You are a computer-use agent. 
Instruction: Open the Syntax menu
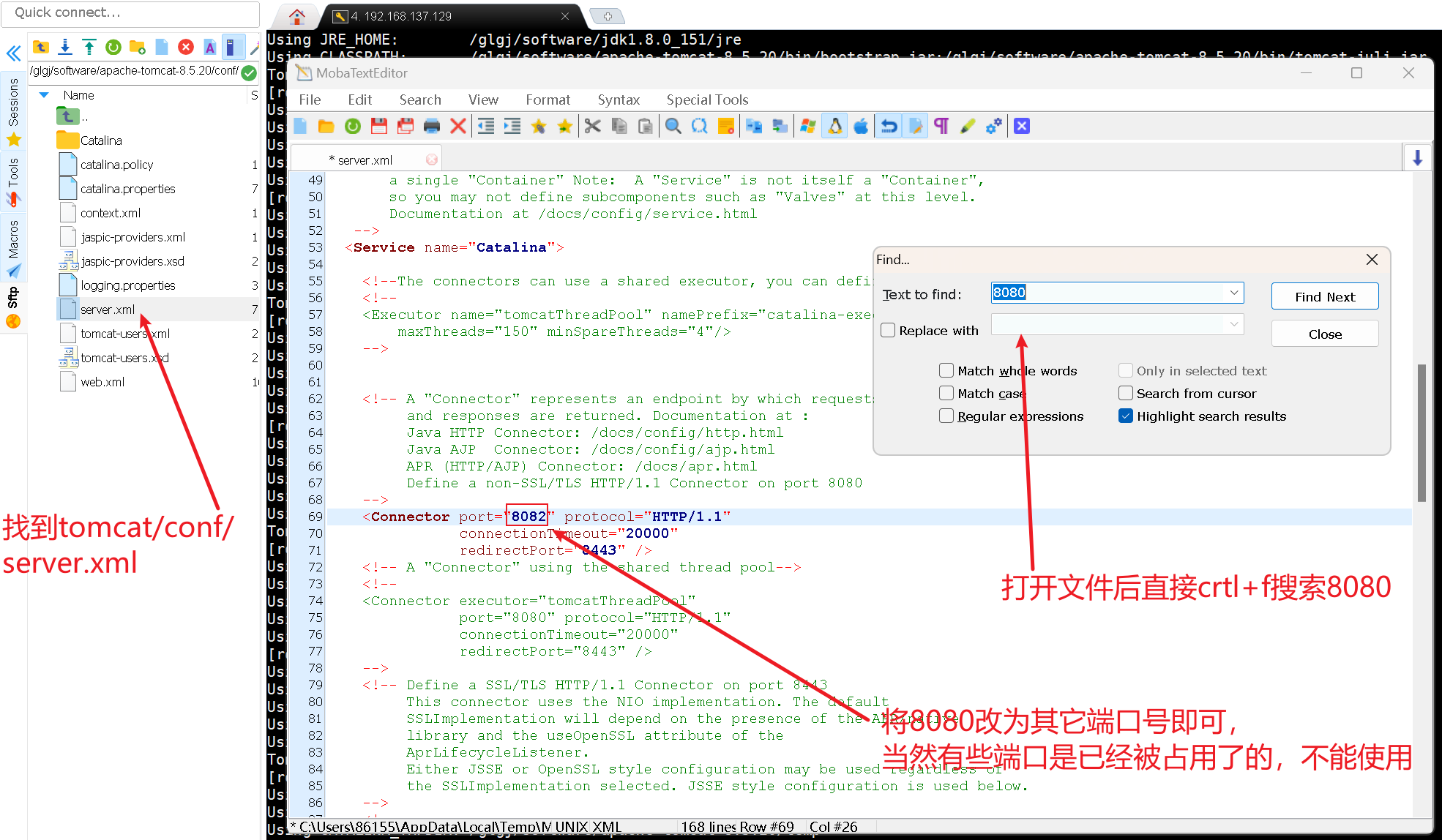[618, 100]
